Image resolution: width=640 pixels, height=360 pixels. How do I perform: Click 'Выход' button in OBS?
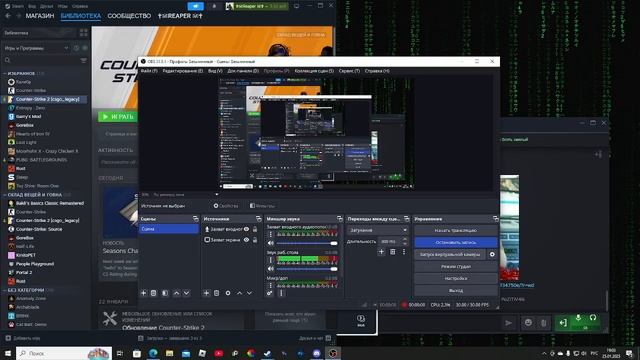pos(456,291)
